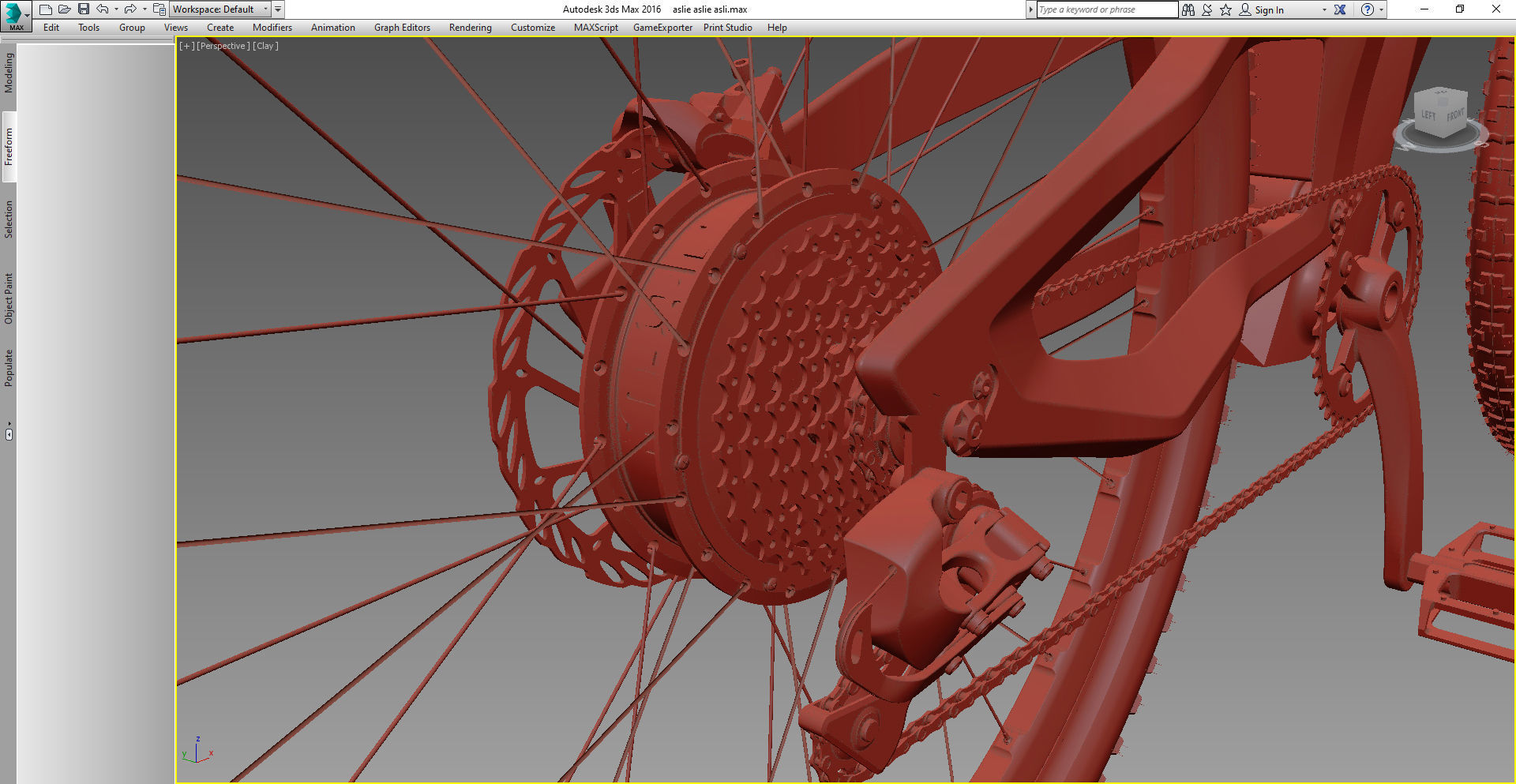Open the MAX application menu button
The width and height of the screenshot is (1516, 784).
pyautogui.click(x=15, y=15)
